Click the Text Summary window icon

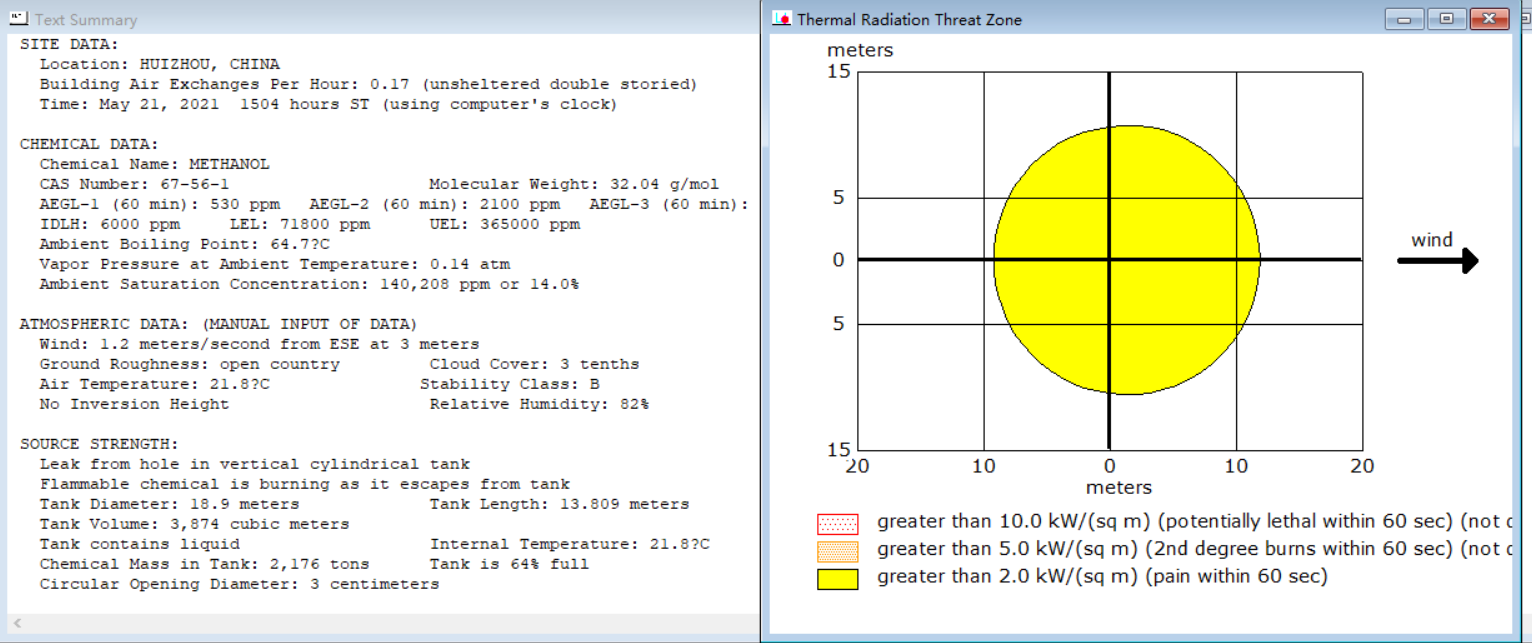coord(19,19)
